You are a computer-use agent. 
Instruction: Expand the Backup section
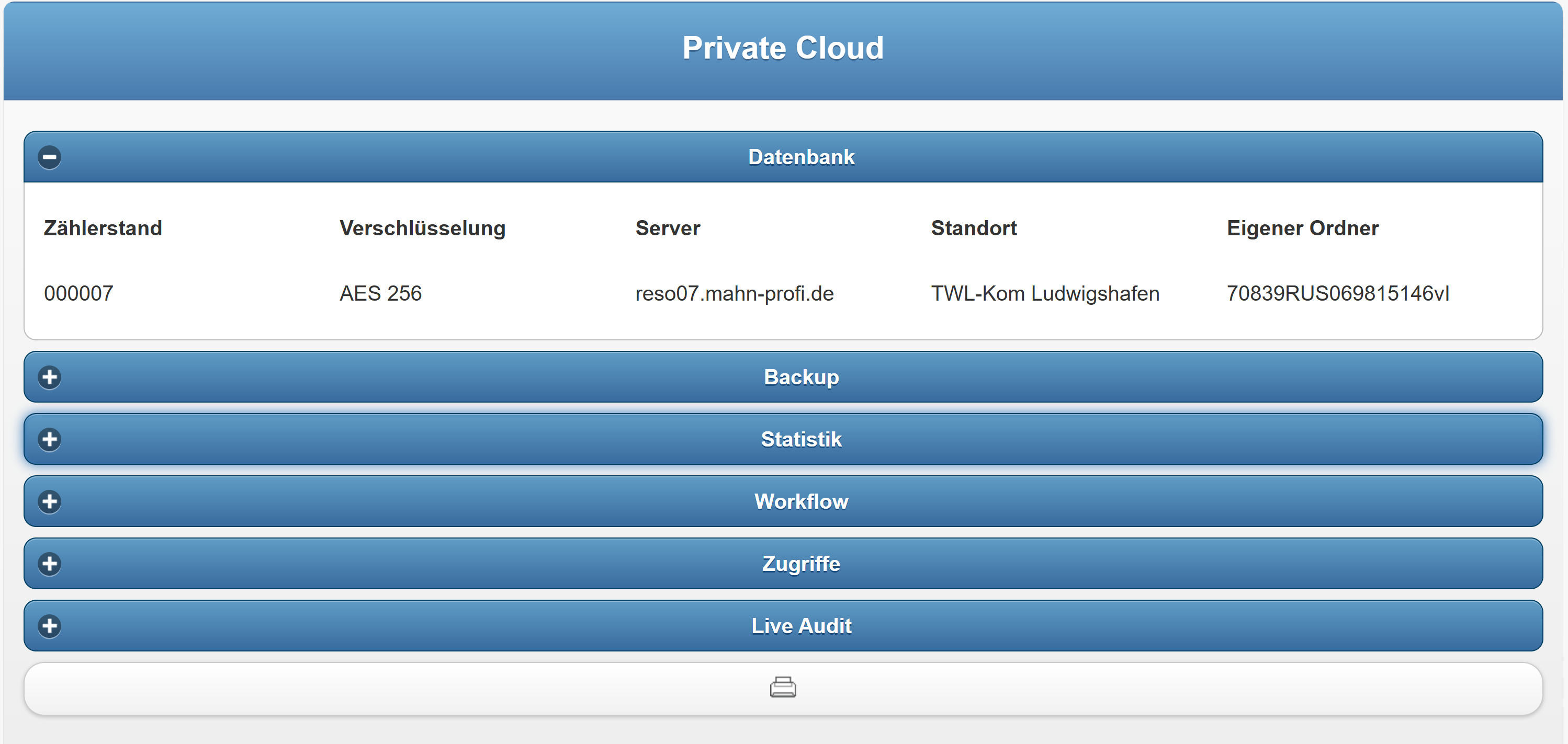[x=801, y=377]
